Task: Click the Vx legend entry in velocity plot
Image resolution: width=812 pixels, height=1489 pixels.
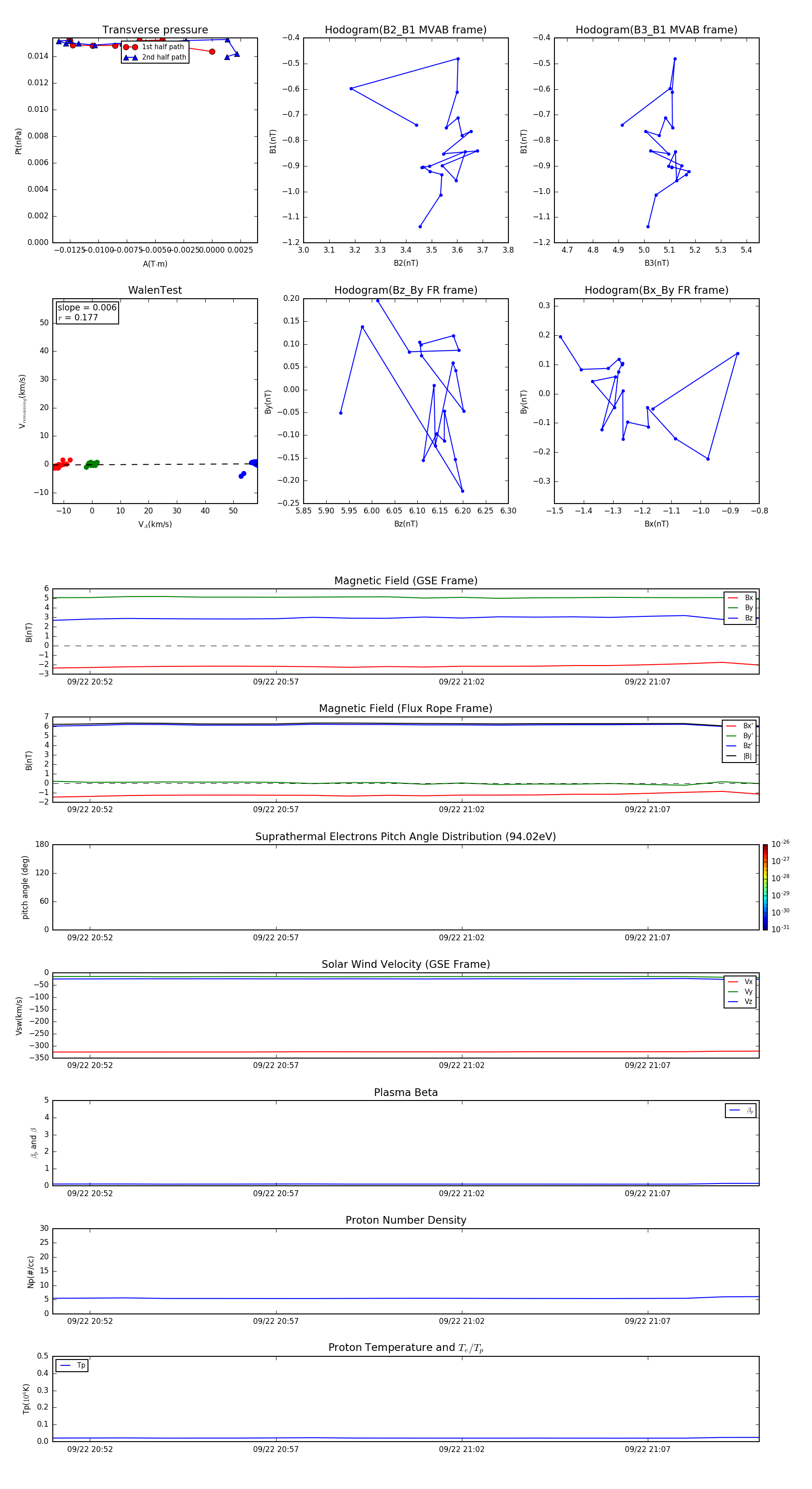Action: click(x=740, y=981)
